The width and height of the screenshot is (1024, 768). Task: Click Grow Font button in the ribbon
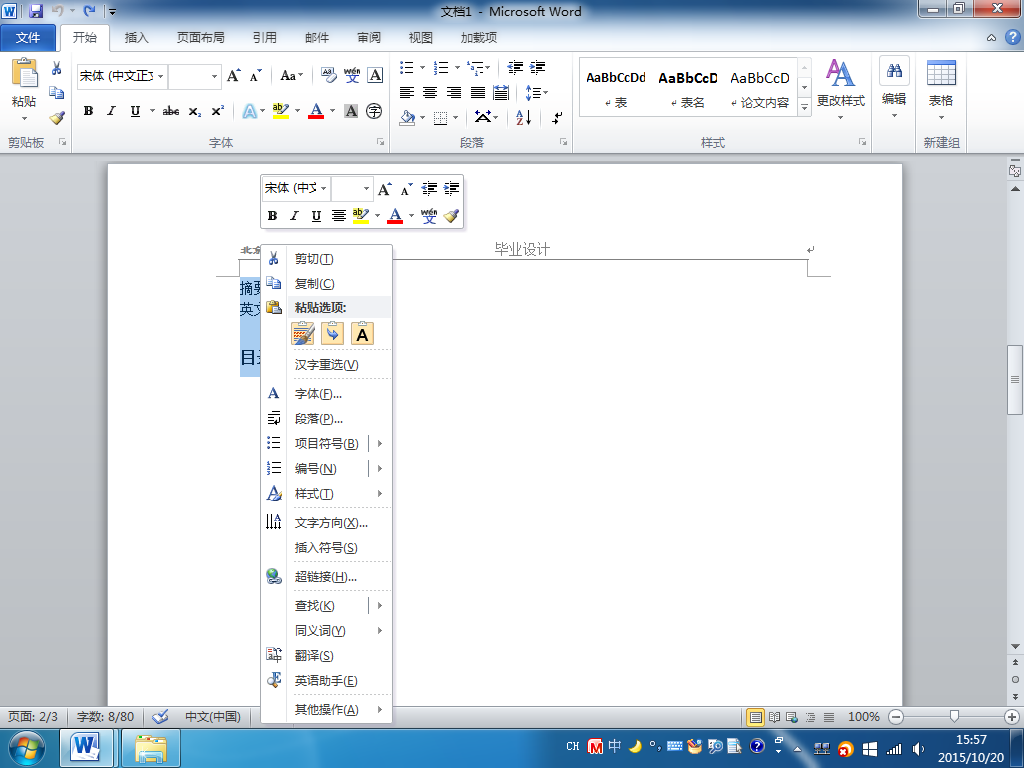(234, 76)
